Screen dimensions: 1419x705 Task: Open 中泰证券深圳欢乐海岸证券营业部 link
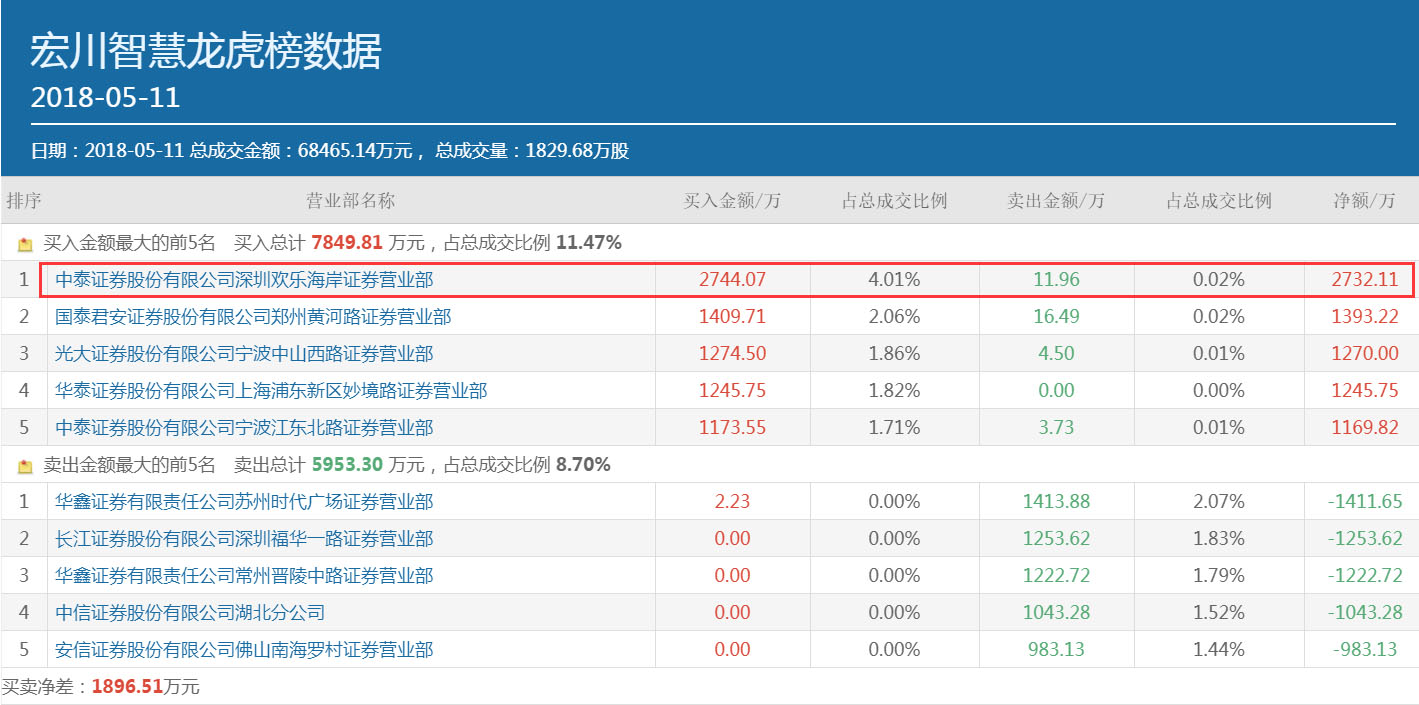click(x=244, y=280)
